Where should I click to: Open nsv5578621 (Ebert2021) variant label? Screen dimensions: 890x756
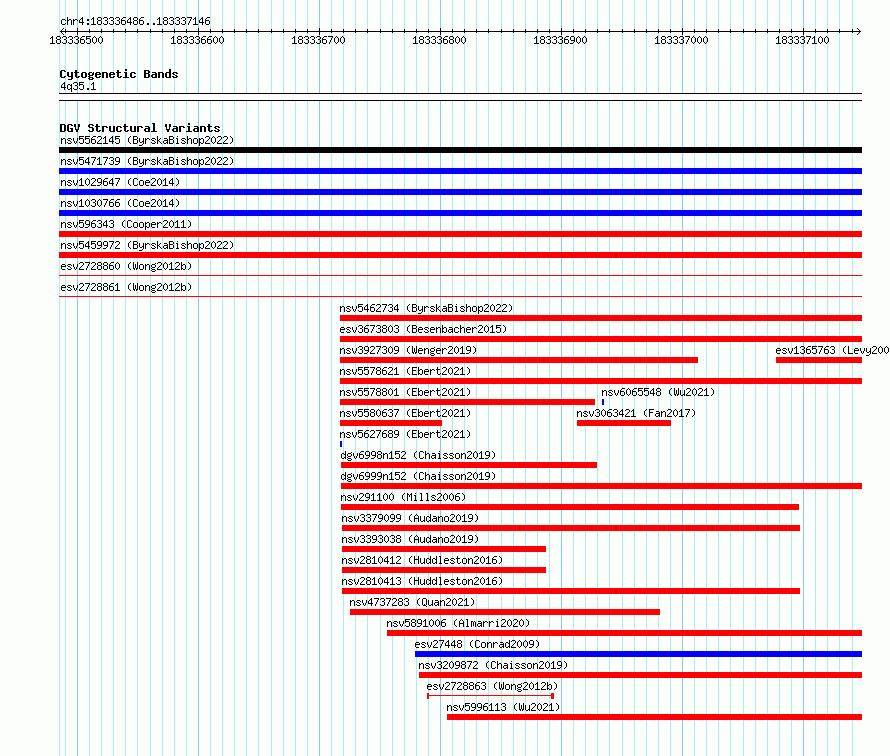click(405, 371)
